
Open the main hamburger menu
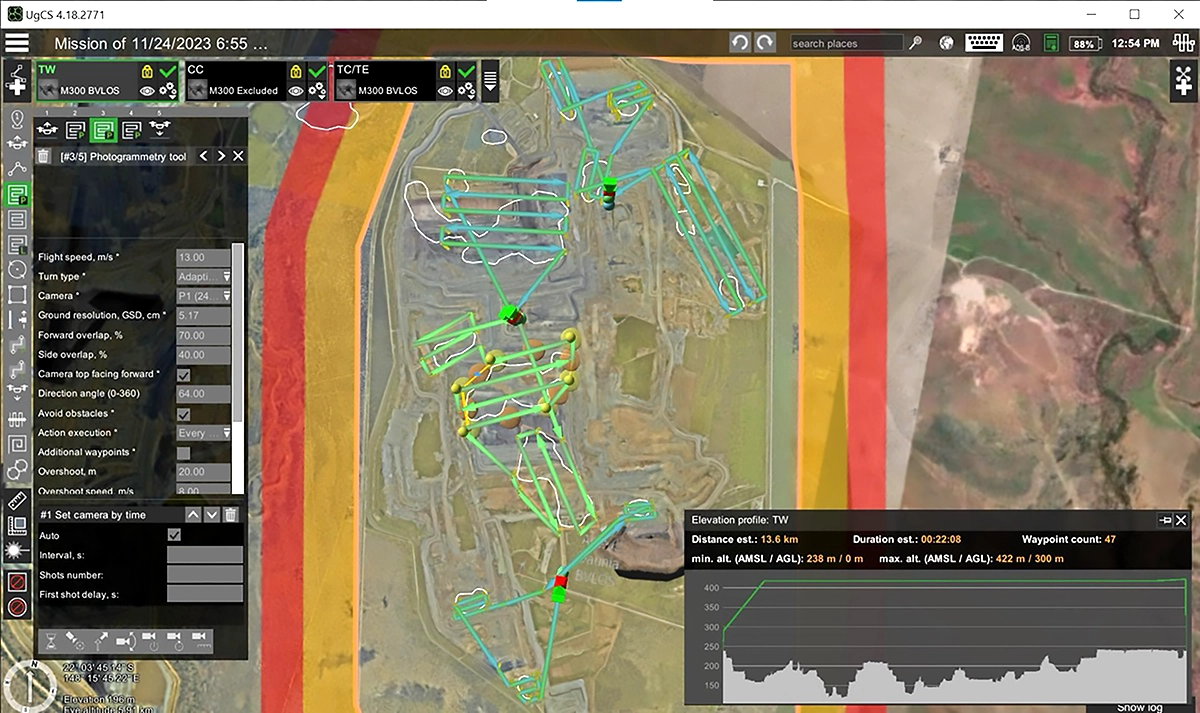(16, 43)
